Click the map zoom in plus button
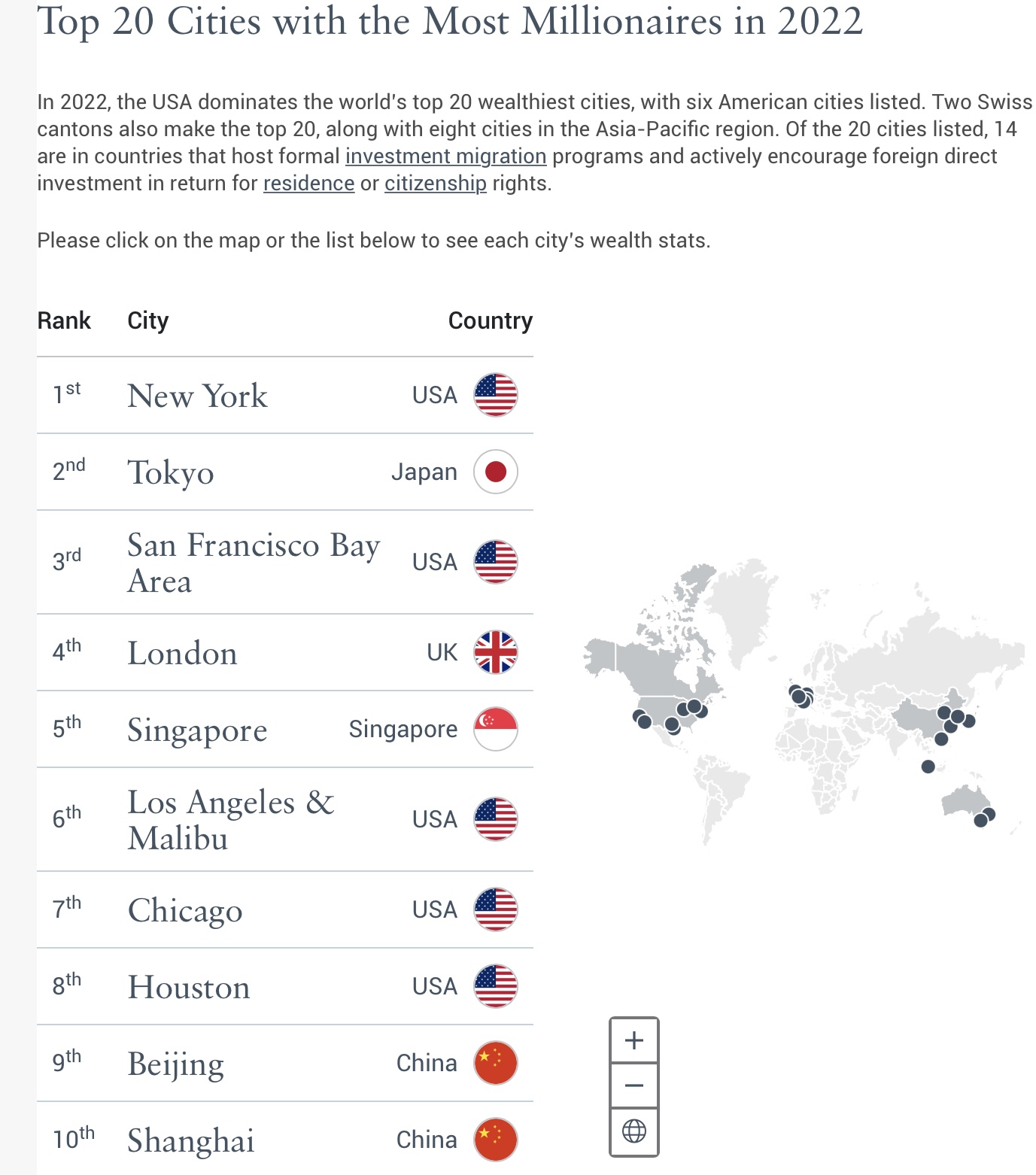The height and width of the screenshot is (1175, 1036). pos(633,1040)
